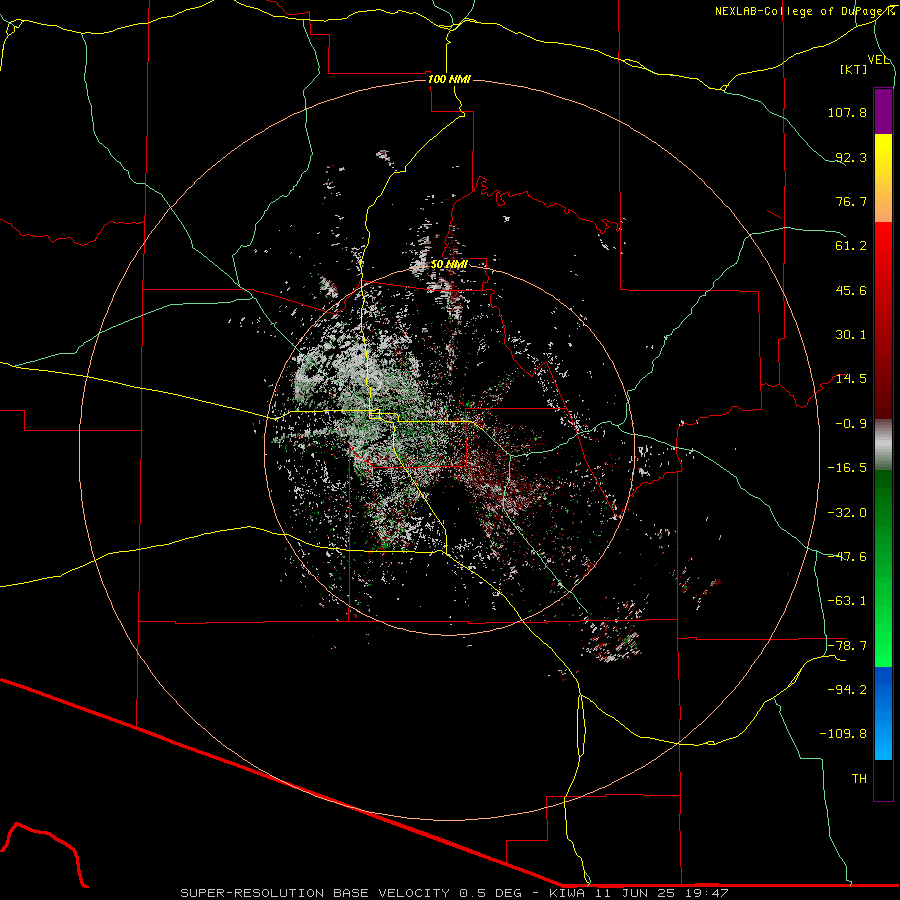
Task: Click the -0.9 scale value
Action: click(851, 424)
